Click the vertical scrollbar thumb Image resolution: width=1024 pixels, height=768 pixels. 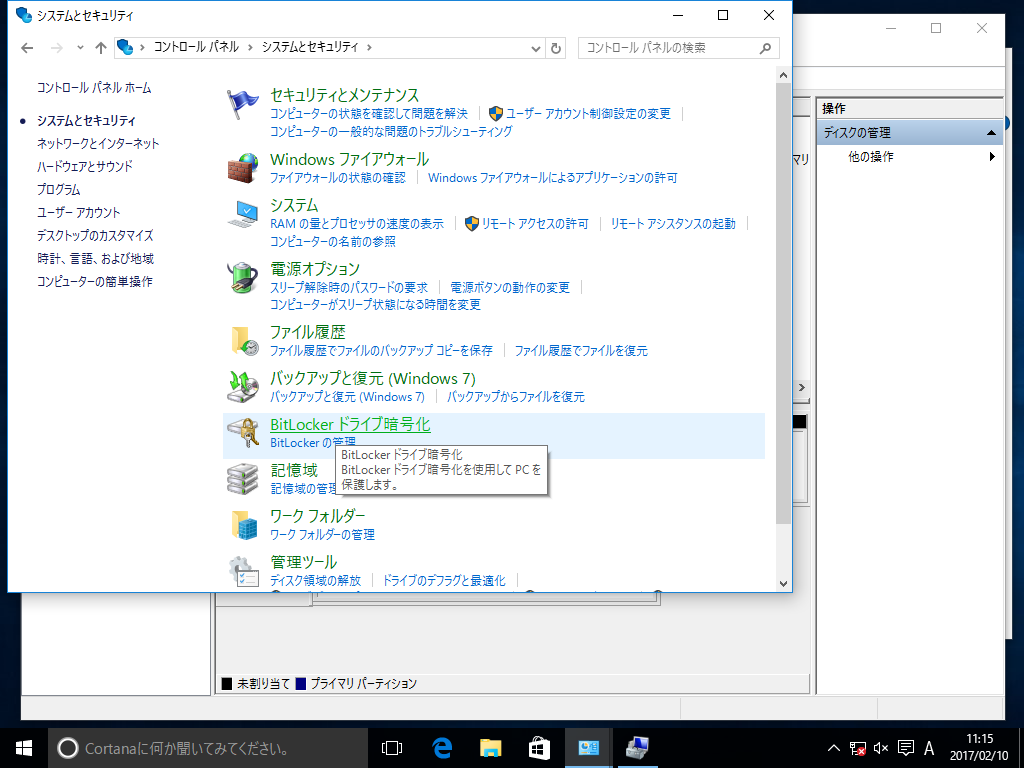point(784,303)
